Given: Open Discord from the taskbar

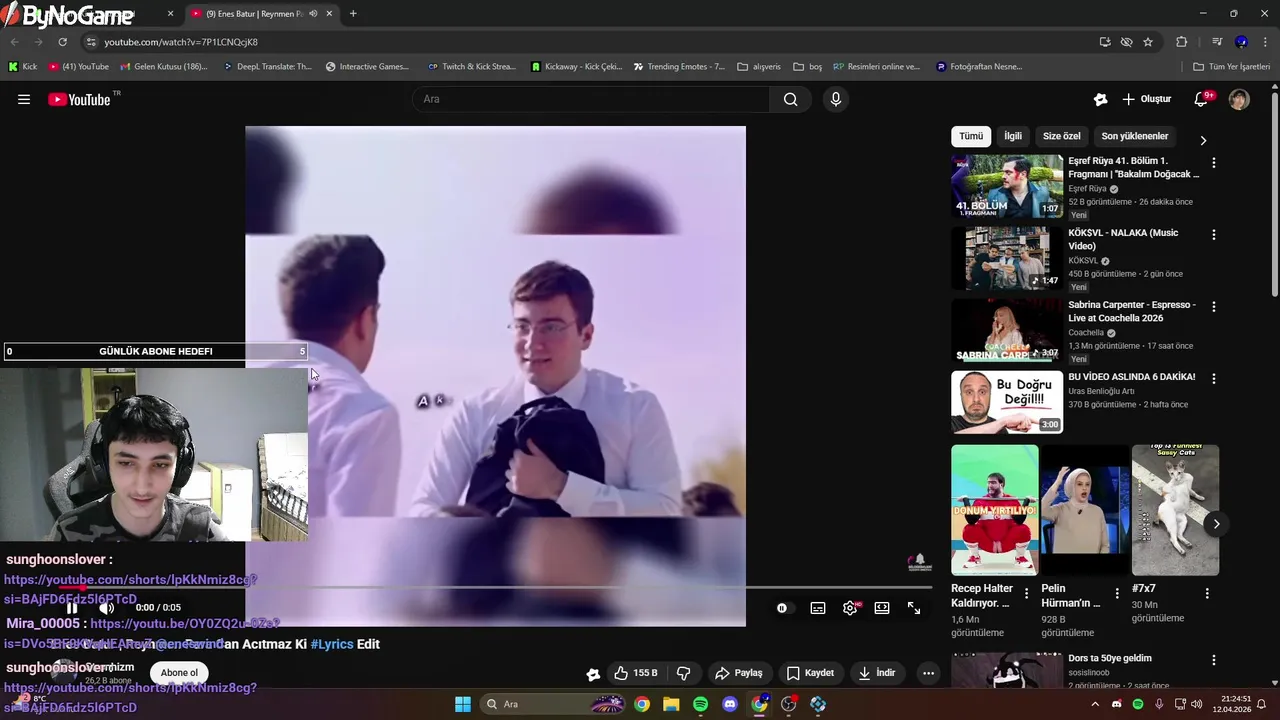Looking at the screenshot, I should coord(730,704).
